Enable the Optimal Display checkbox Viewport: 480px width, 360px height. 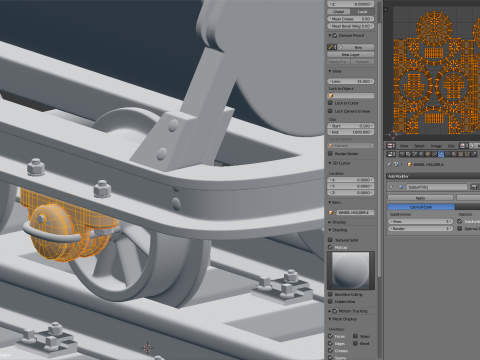pos(460,228)
